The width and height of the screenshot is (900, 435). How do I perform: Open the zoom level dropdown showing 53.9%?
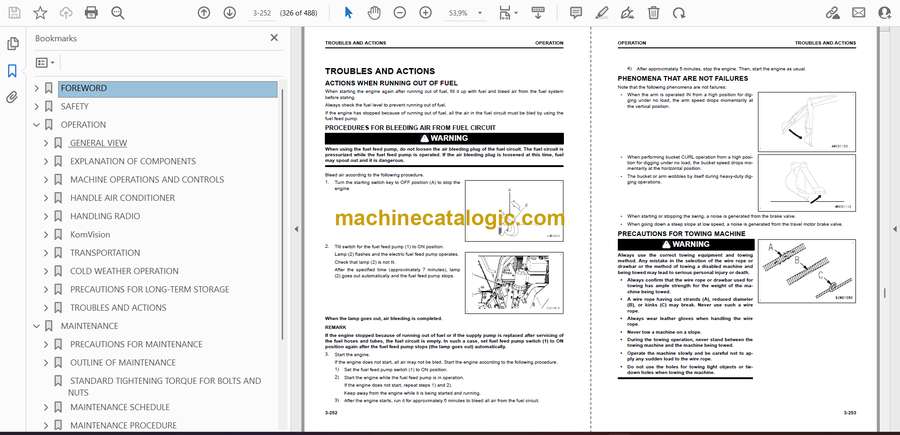point(465,13)
